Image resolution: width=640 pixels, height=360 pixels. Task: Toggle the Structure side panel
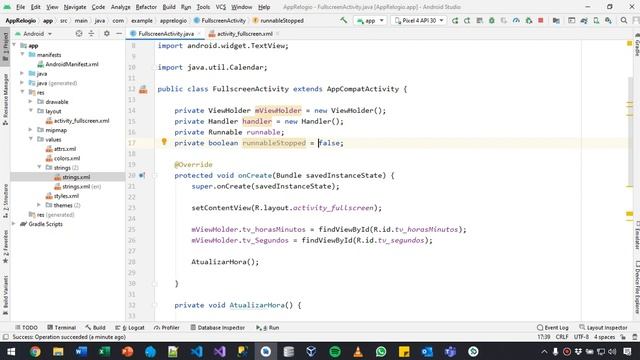[5, 200]
